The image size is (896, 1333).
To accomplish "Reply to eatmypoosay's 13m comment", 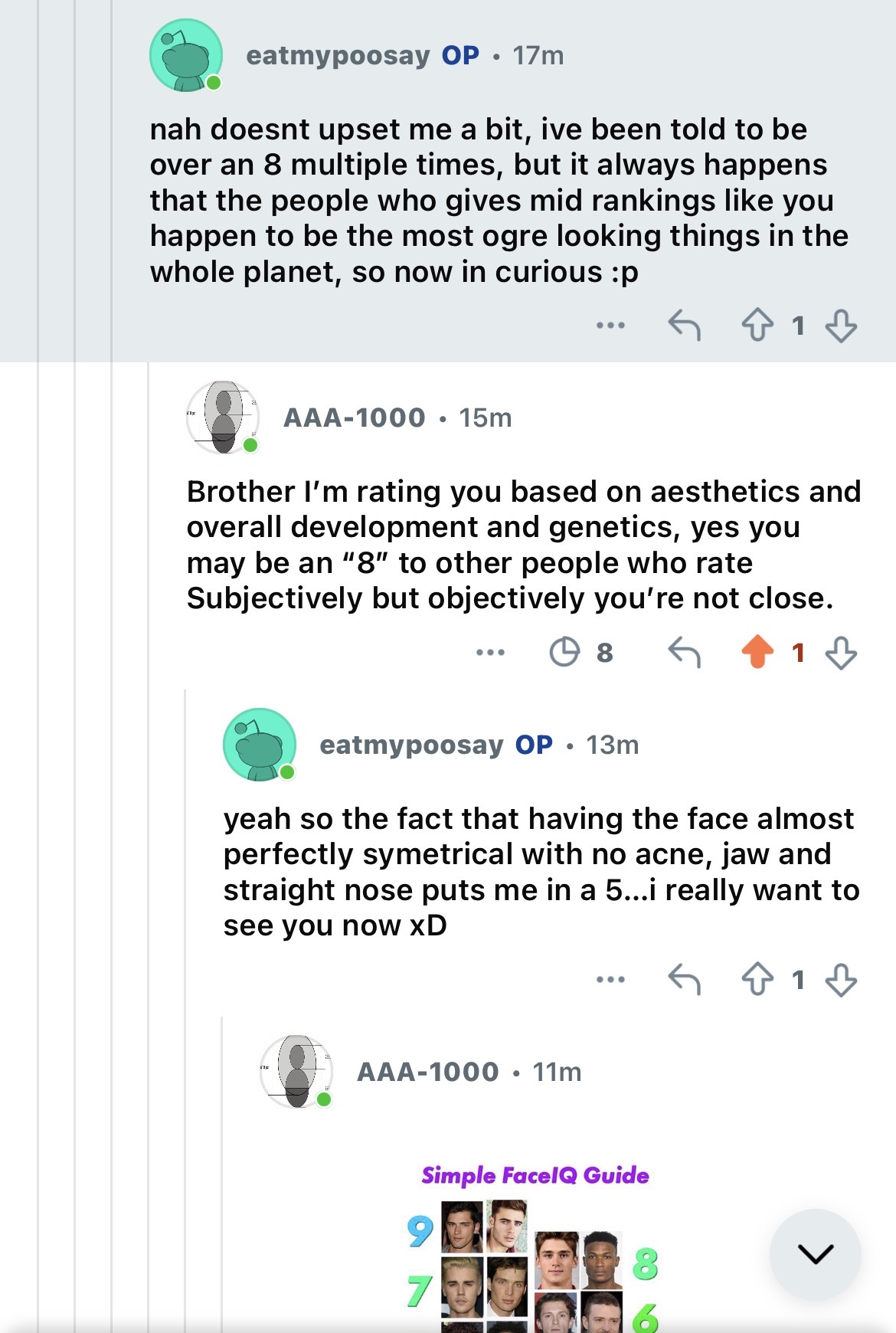I will tap(684, 979).
